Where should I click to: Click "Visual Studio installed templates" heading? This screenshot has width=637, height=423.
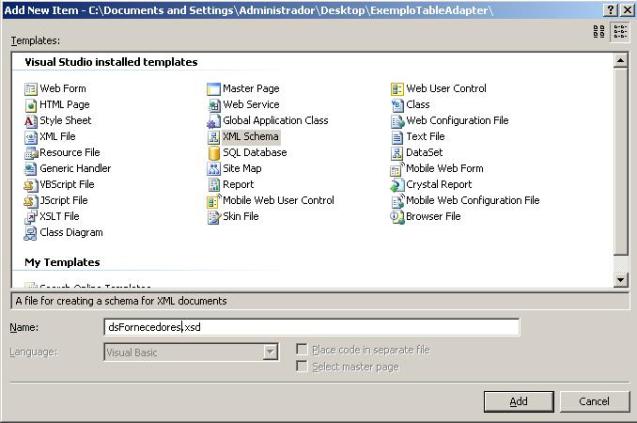111,62
